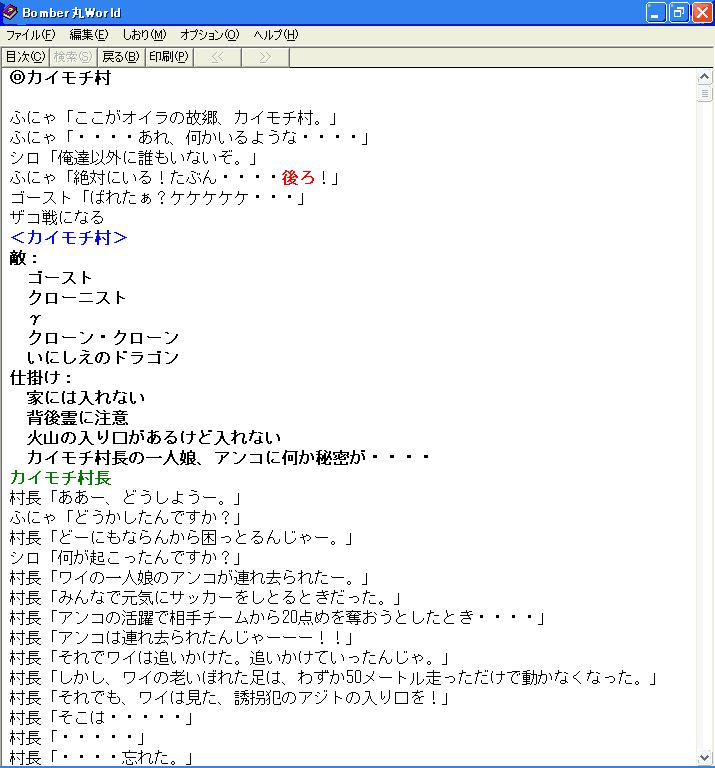
Task: Click the 検索(S) search button
Action: tap(73, 57)
